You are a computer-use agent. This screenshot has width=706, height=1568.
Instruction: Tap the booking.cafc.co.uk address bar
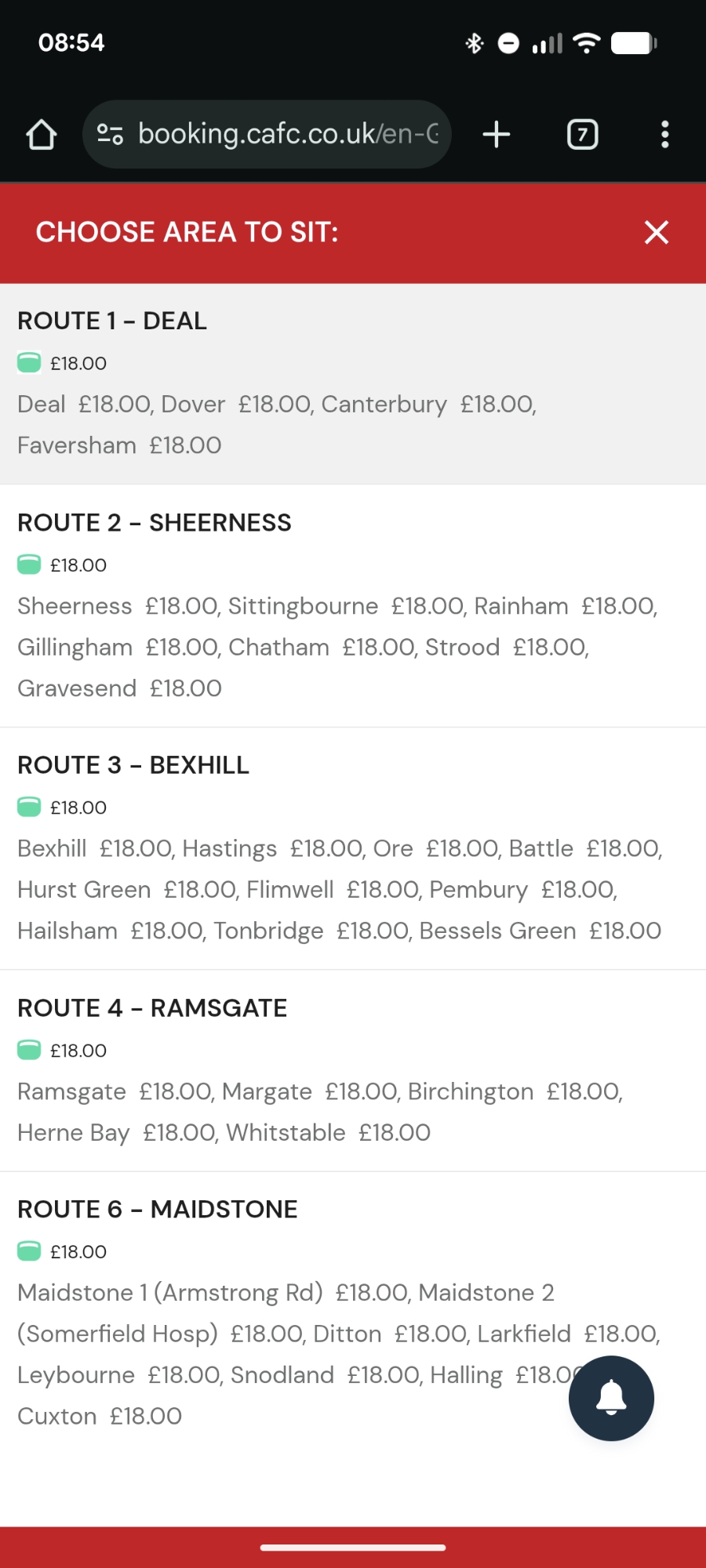click(287, 135)
